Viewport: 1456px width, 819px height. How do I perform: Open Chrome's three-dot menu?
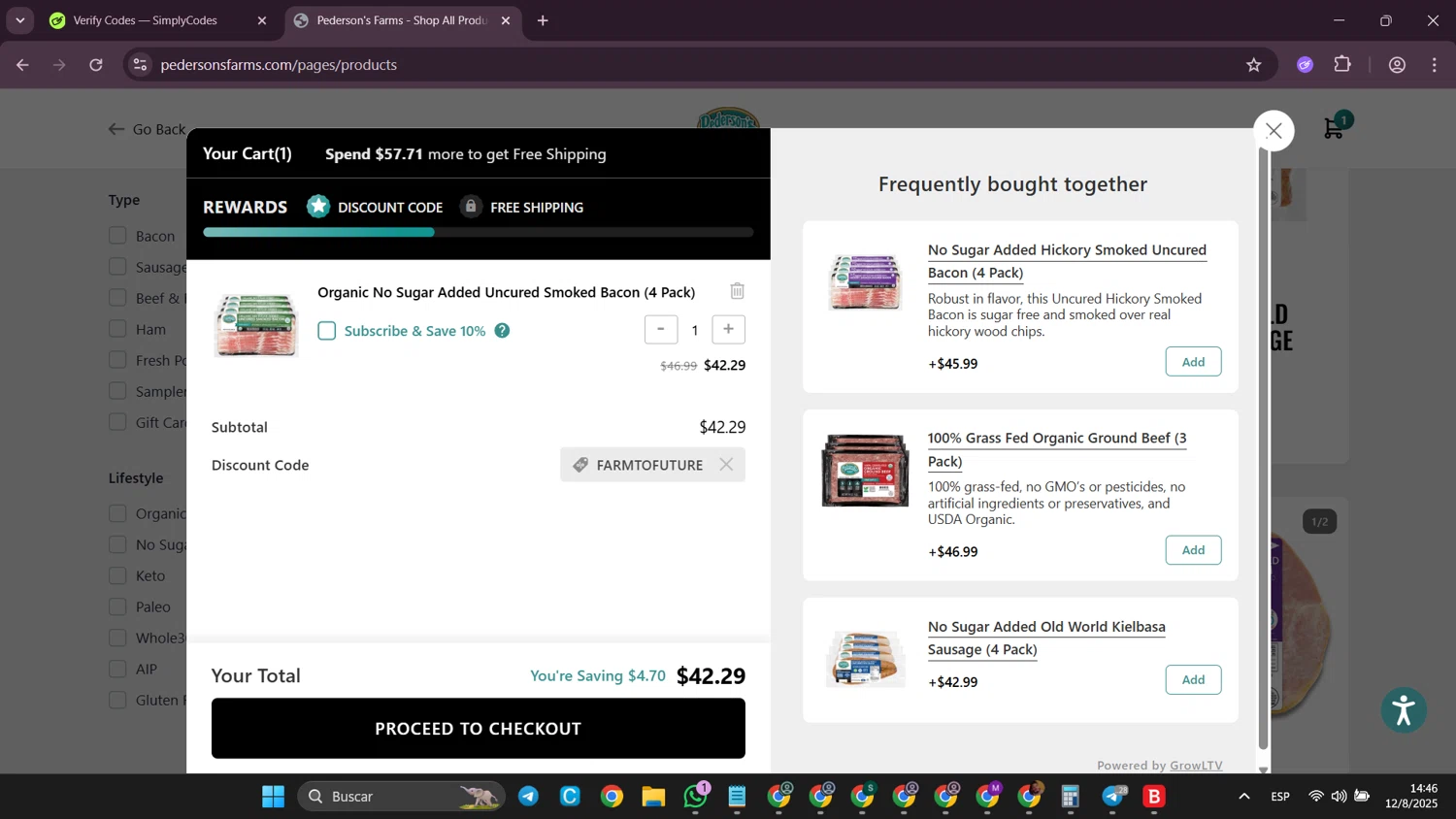(1435, 65)
